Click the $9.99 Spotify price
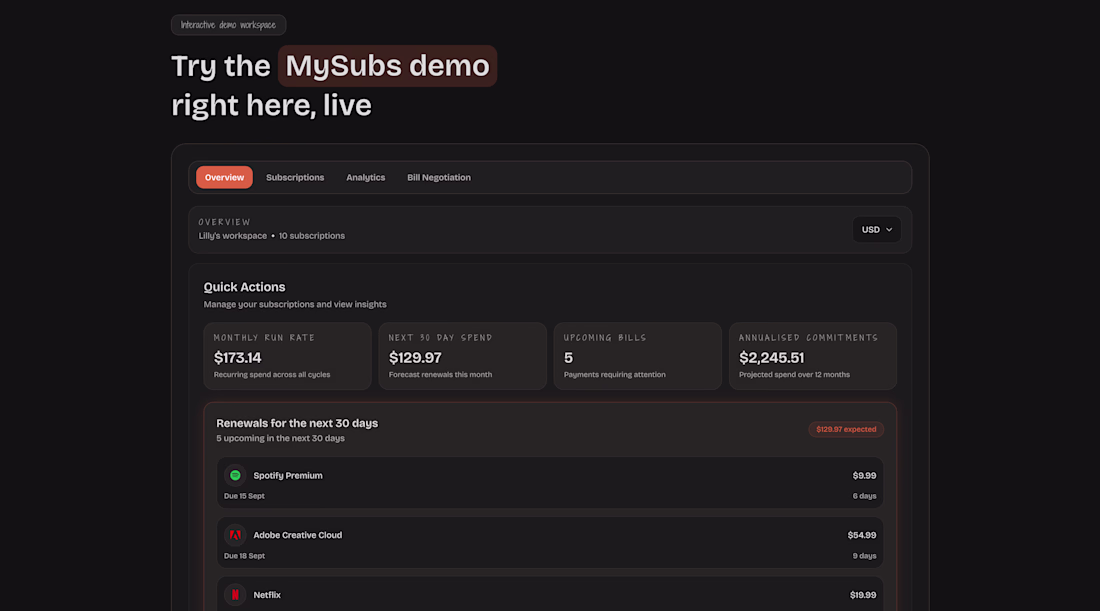The width and height of the screenshot is (1100, 611). click(x=864, y=476)
